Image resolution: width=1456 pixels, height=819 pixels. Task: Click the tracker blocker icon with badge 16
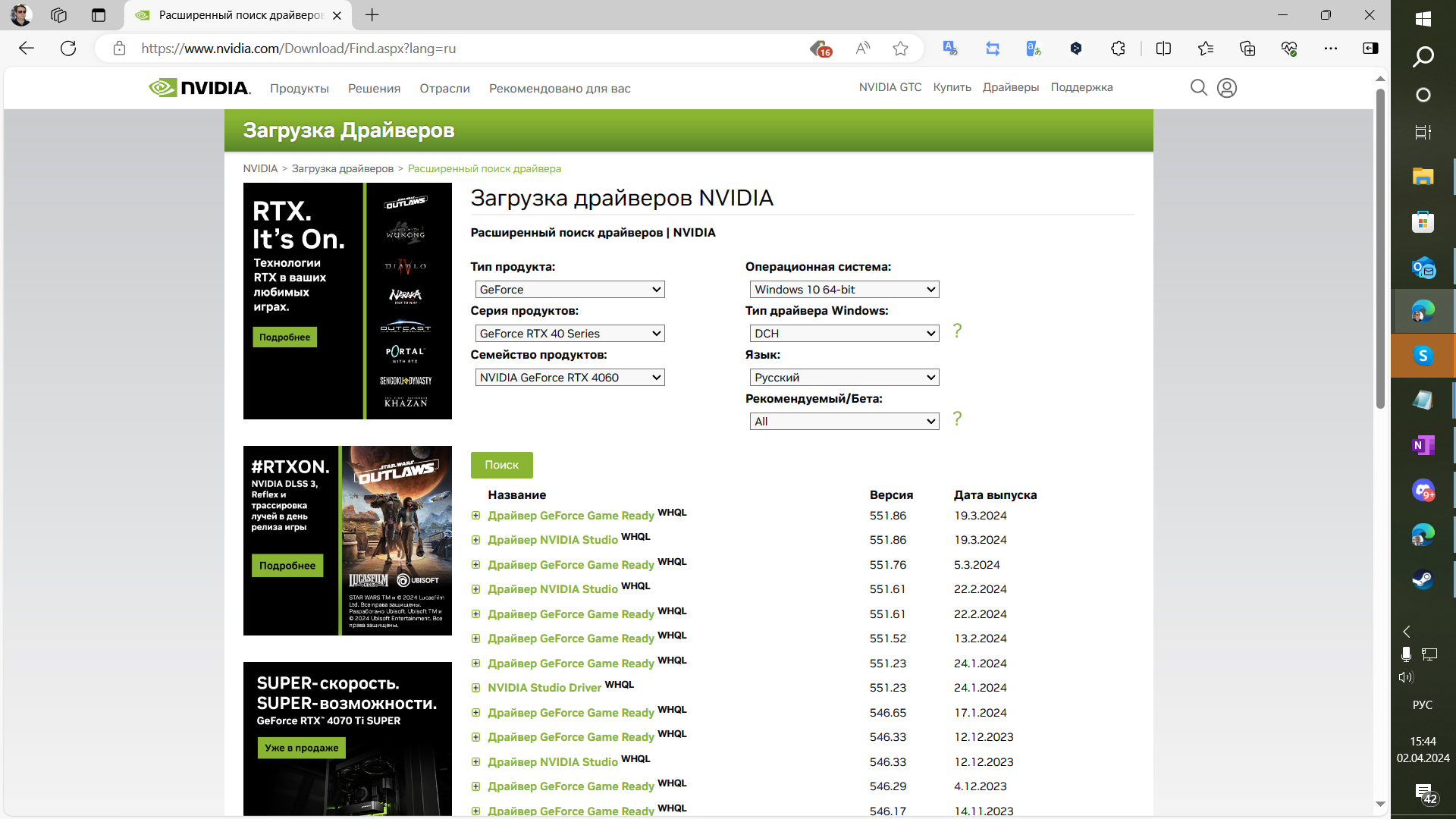821,49
